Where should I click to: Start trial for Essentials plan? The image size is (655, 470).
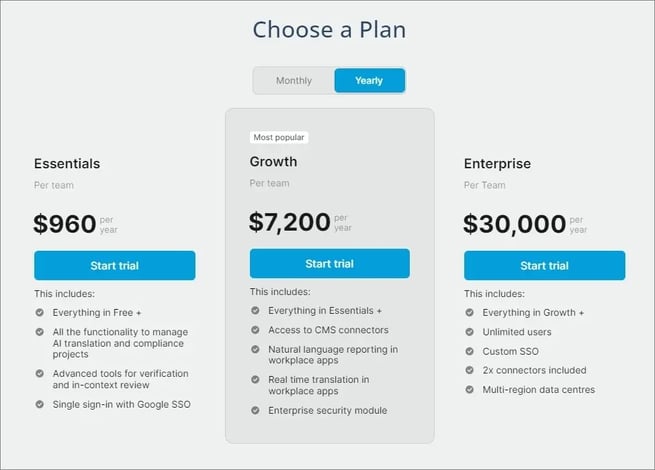tap(114, 265)
